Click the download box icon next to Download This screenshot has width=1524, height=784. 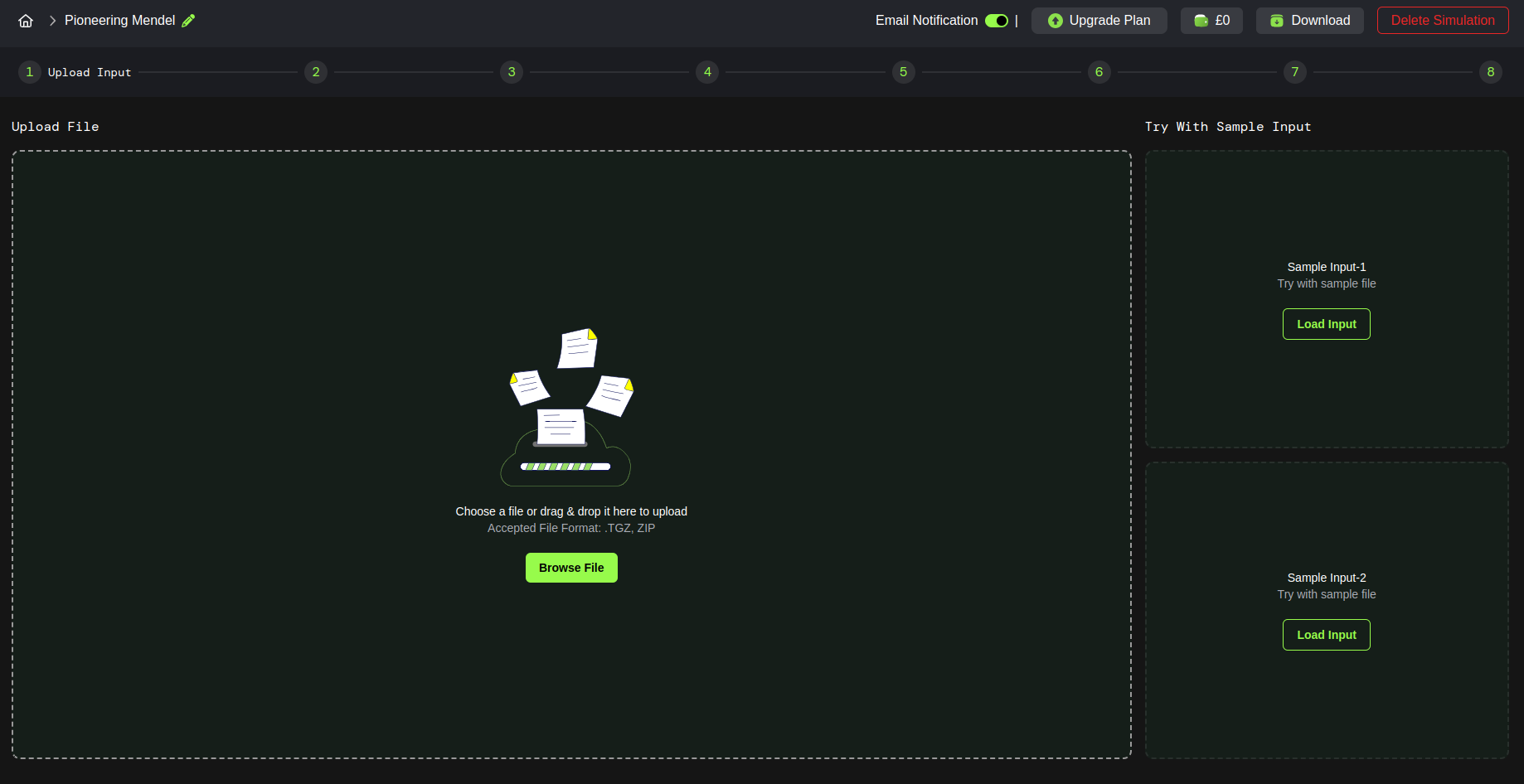[x=1276, y=20]
